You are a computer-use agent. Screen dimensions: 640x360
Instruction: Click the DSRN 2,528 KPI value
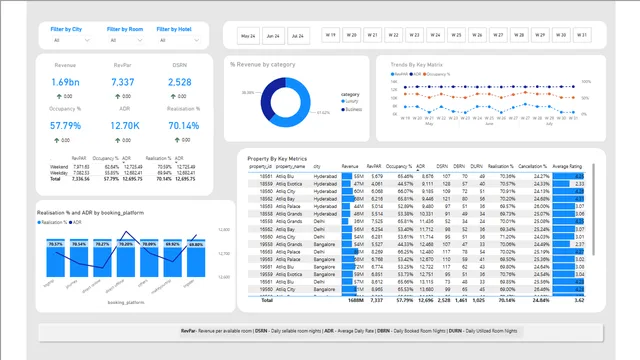point(180,82)
